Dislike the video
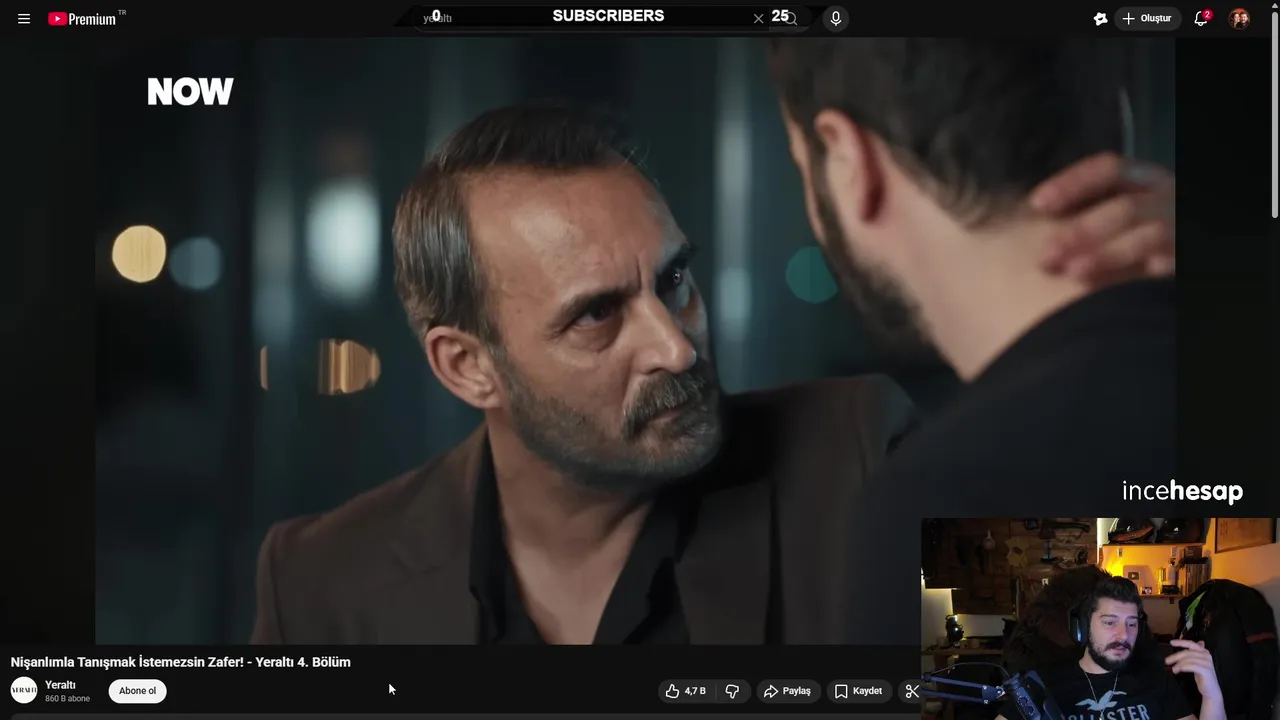1280x720 pixels. coord(732,691)
